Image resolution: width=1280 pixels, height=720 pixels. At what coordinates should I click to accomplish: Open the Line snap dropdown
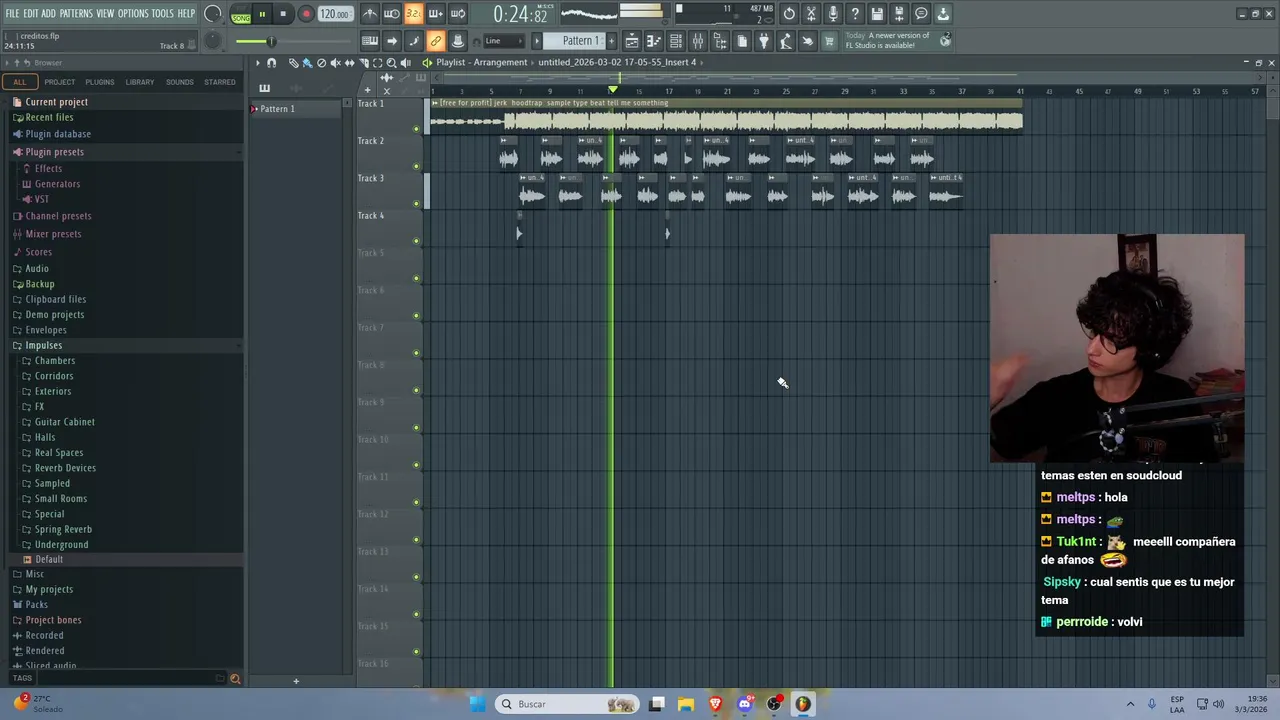[503, 41]
